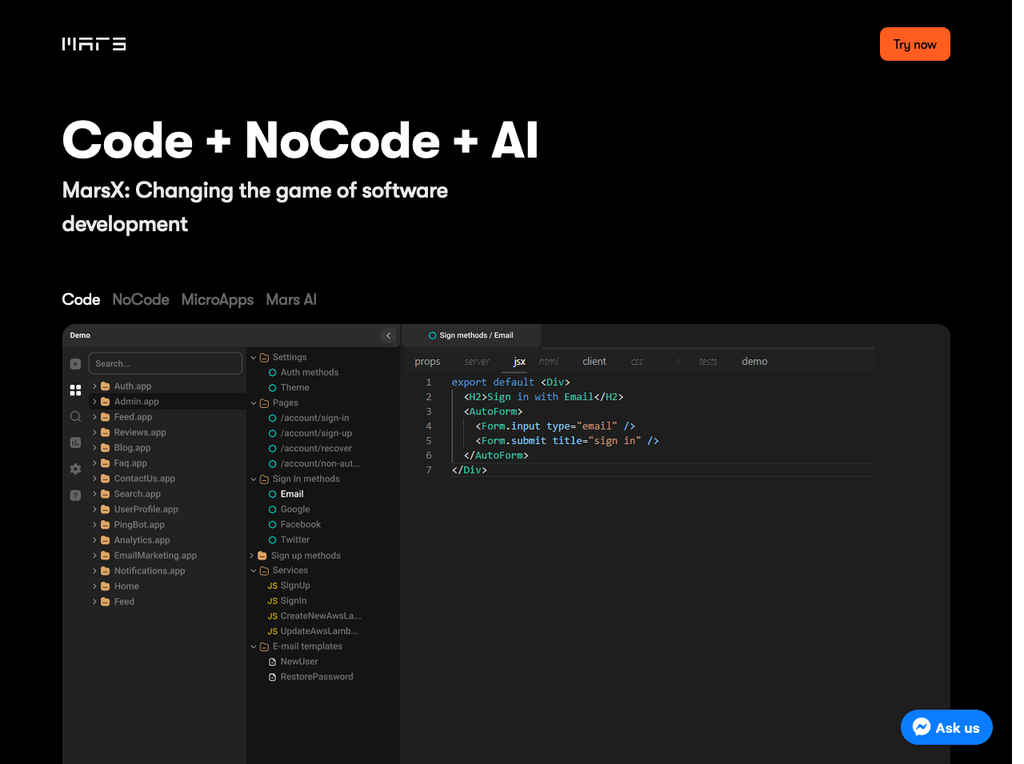Switch to the MicroApps tab
Image resolution: width=1024 pixels, height=764 pixels.
pos(217,300)
